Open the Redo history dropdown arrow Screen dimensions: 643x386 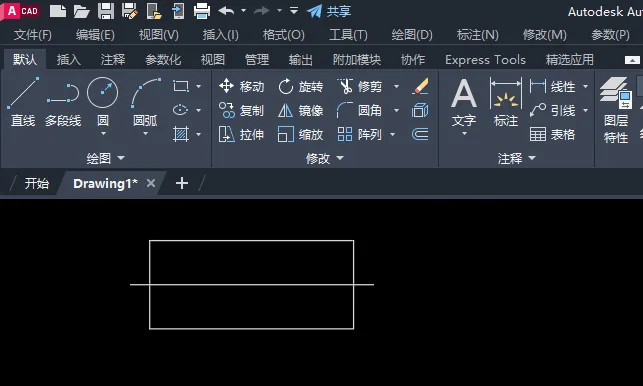[279, 11]
